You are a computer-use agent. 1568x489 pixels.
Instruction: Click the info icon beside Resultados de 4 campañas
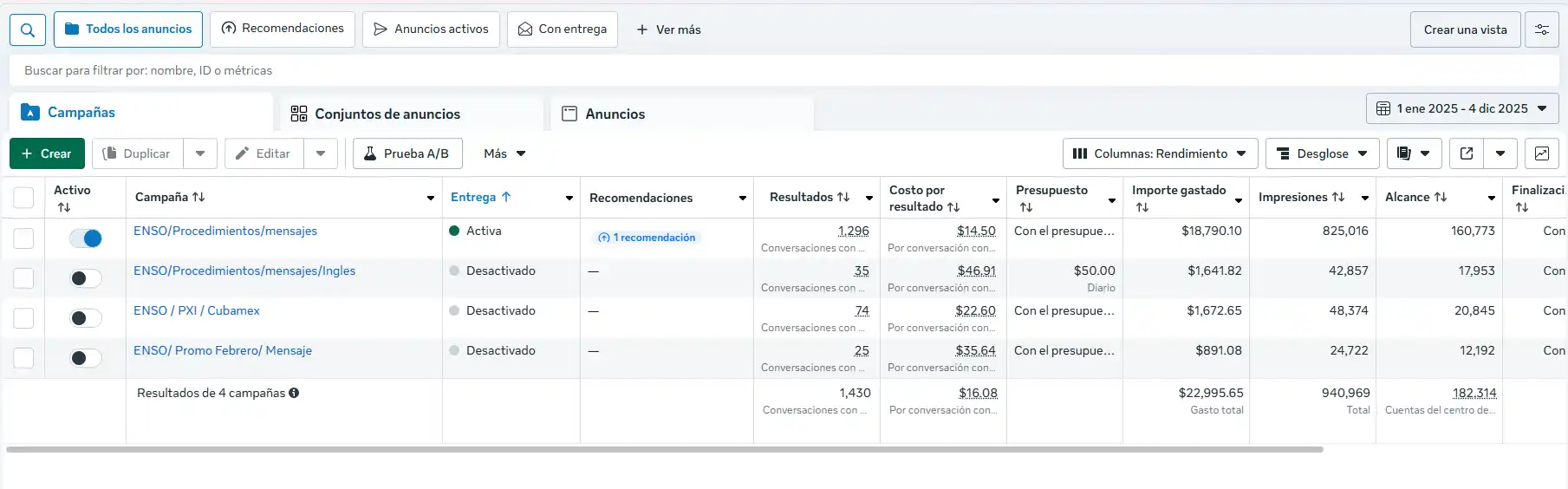[x=294, y=393]
